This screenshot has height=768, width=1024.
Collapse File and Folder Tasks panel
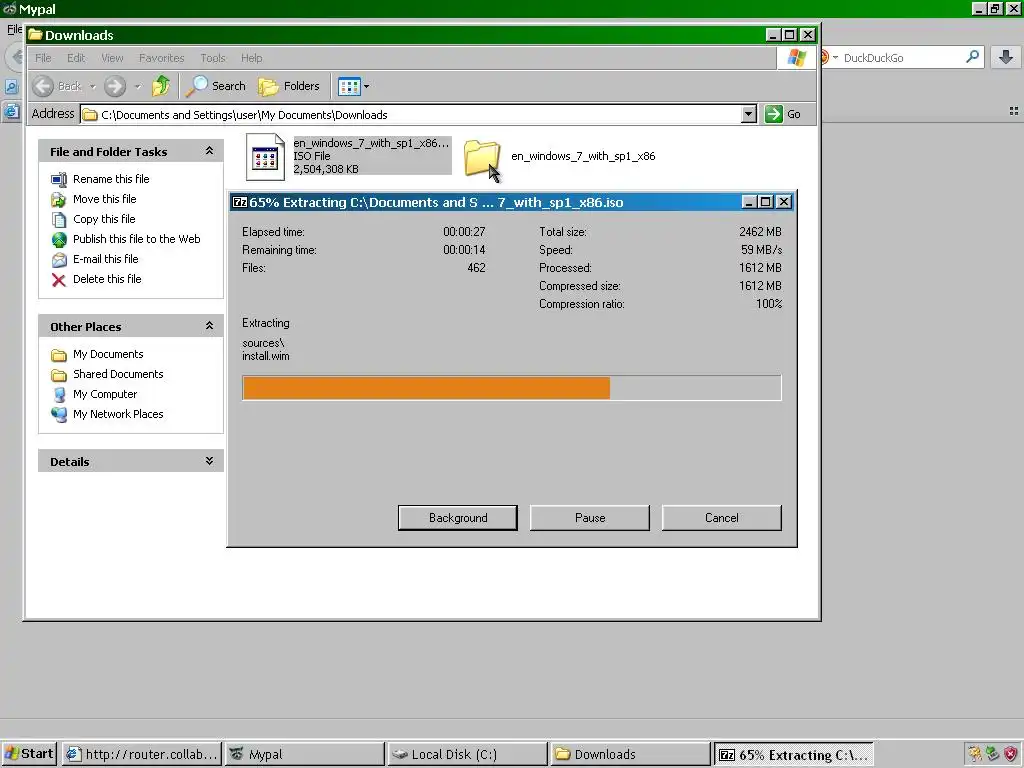[x=209, y=151]
